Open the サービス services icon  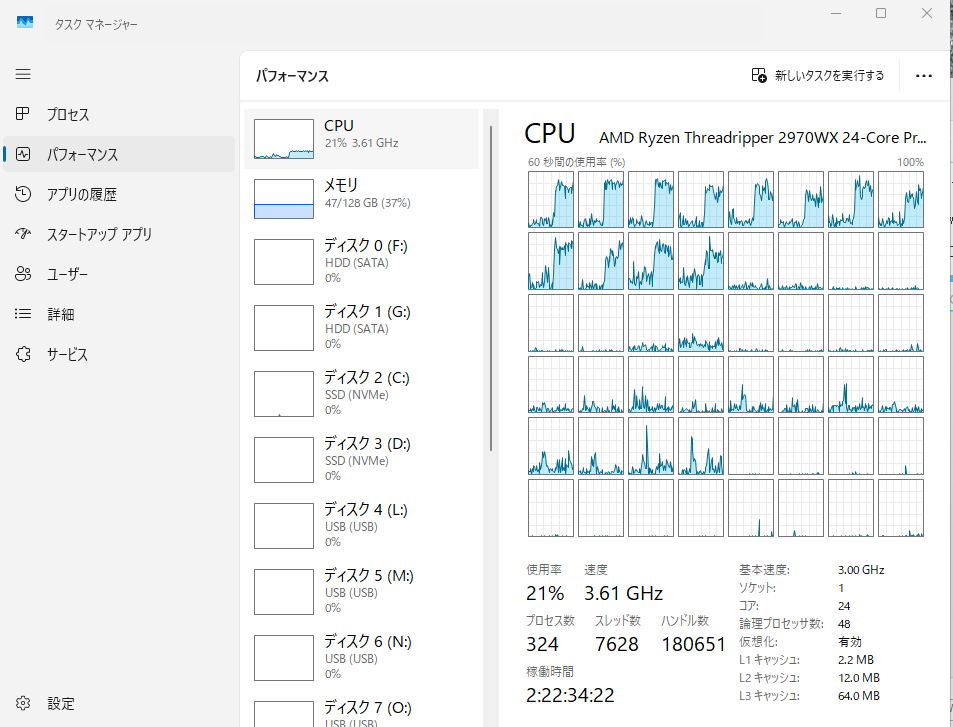[23, 354]
